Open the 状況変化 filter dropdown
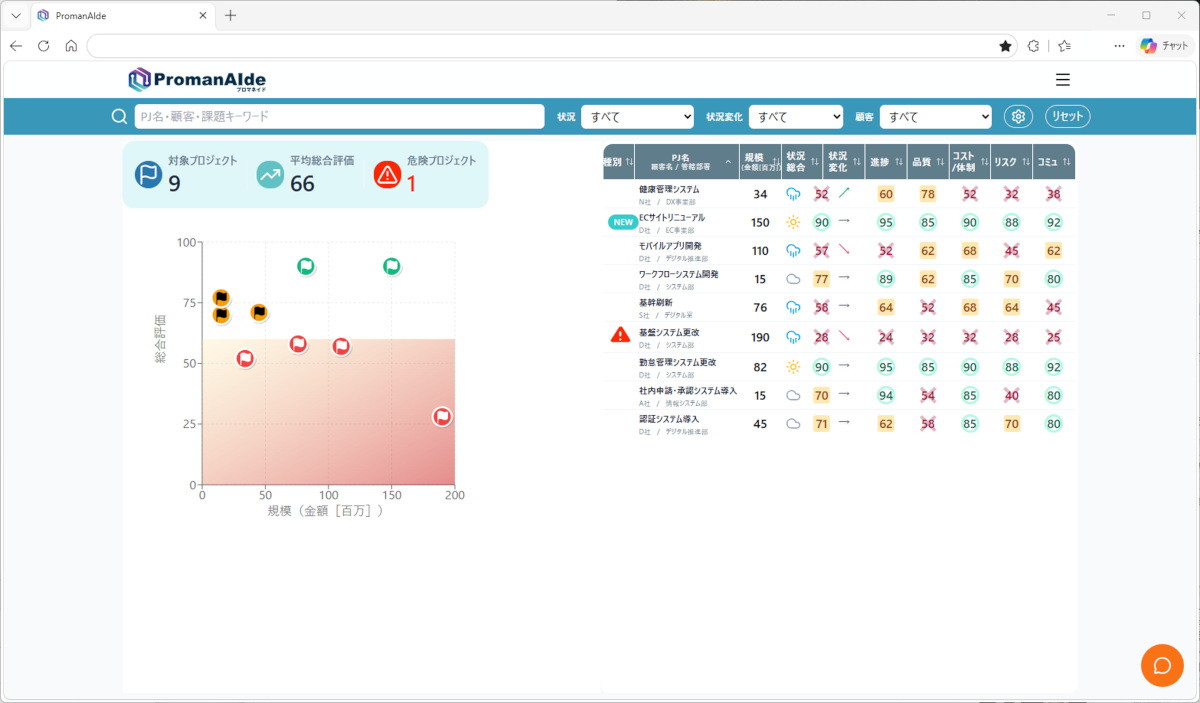This screenshot has height=703, width=1200. pos(796,117)
